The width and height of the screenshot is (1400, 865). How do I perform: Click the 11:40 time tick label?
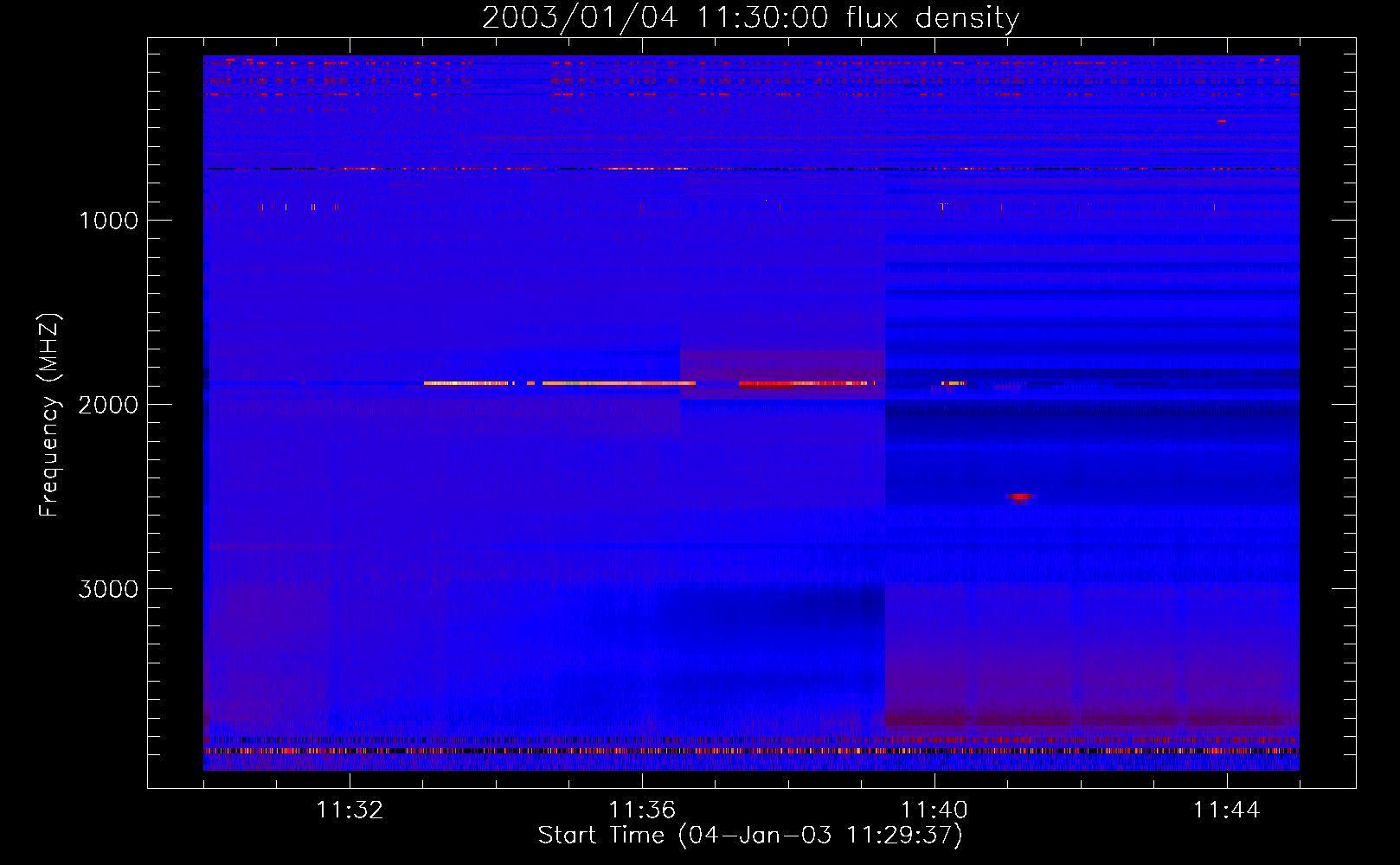[x=934, y=811]
